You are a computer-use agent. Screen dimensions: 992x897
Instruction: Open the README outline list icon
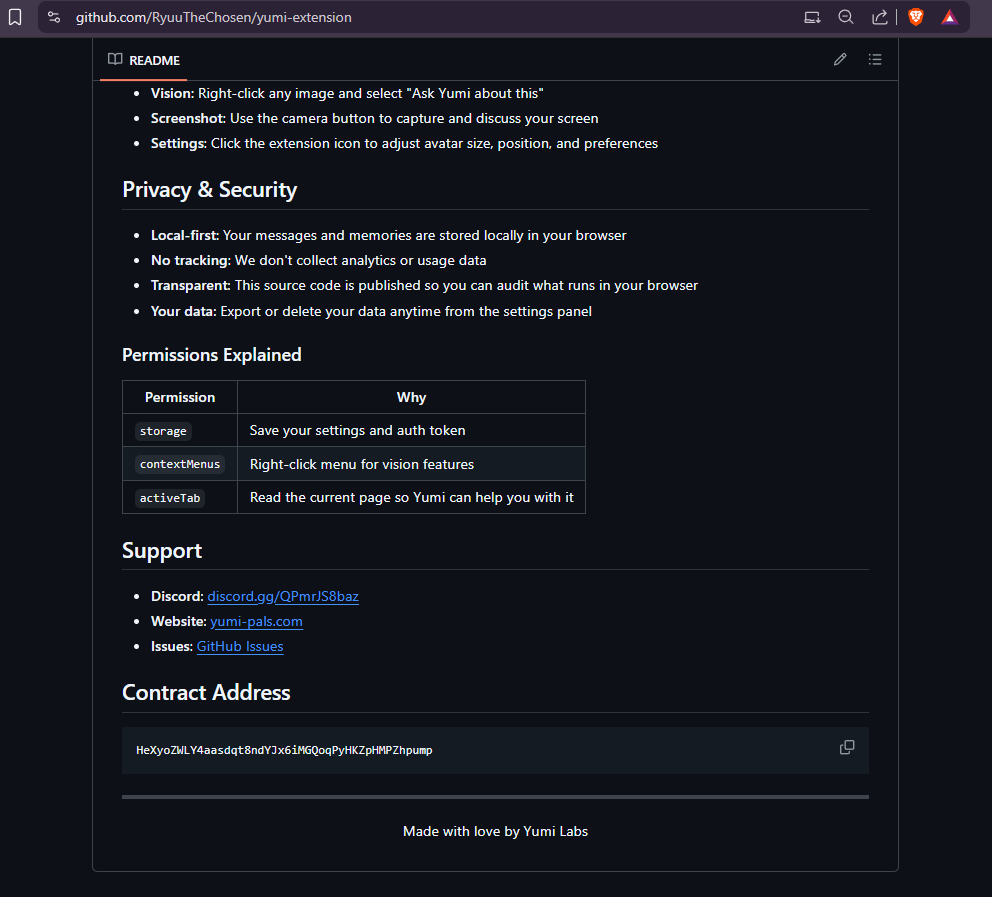click(875, 59)
